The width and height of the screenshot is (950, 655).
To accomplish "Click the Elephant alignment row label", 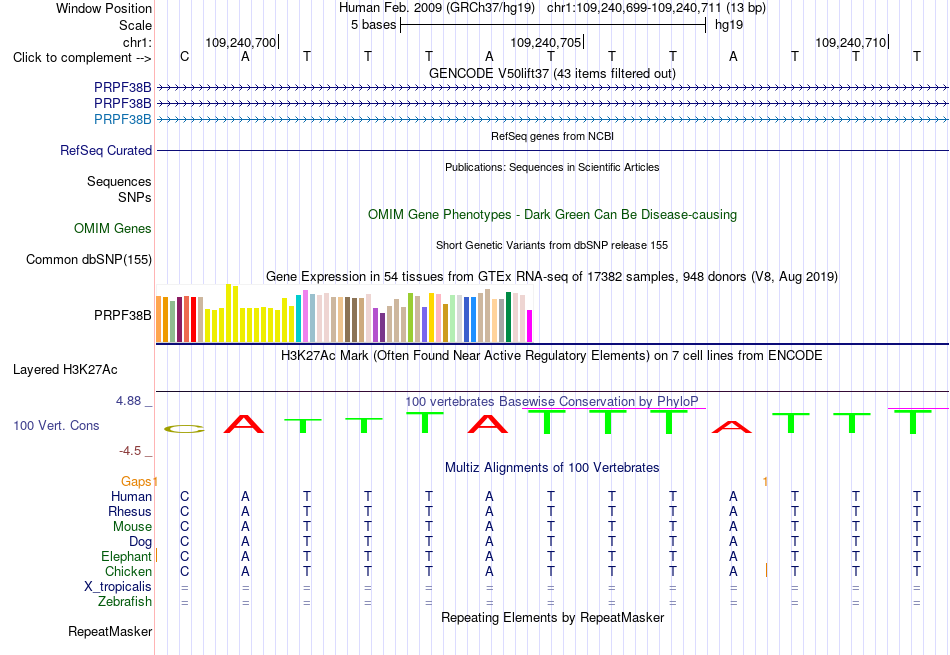I will tap(126, 556).
